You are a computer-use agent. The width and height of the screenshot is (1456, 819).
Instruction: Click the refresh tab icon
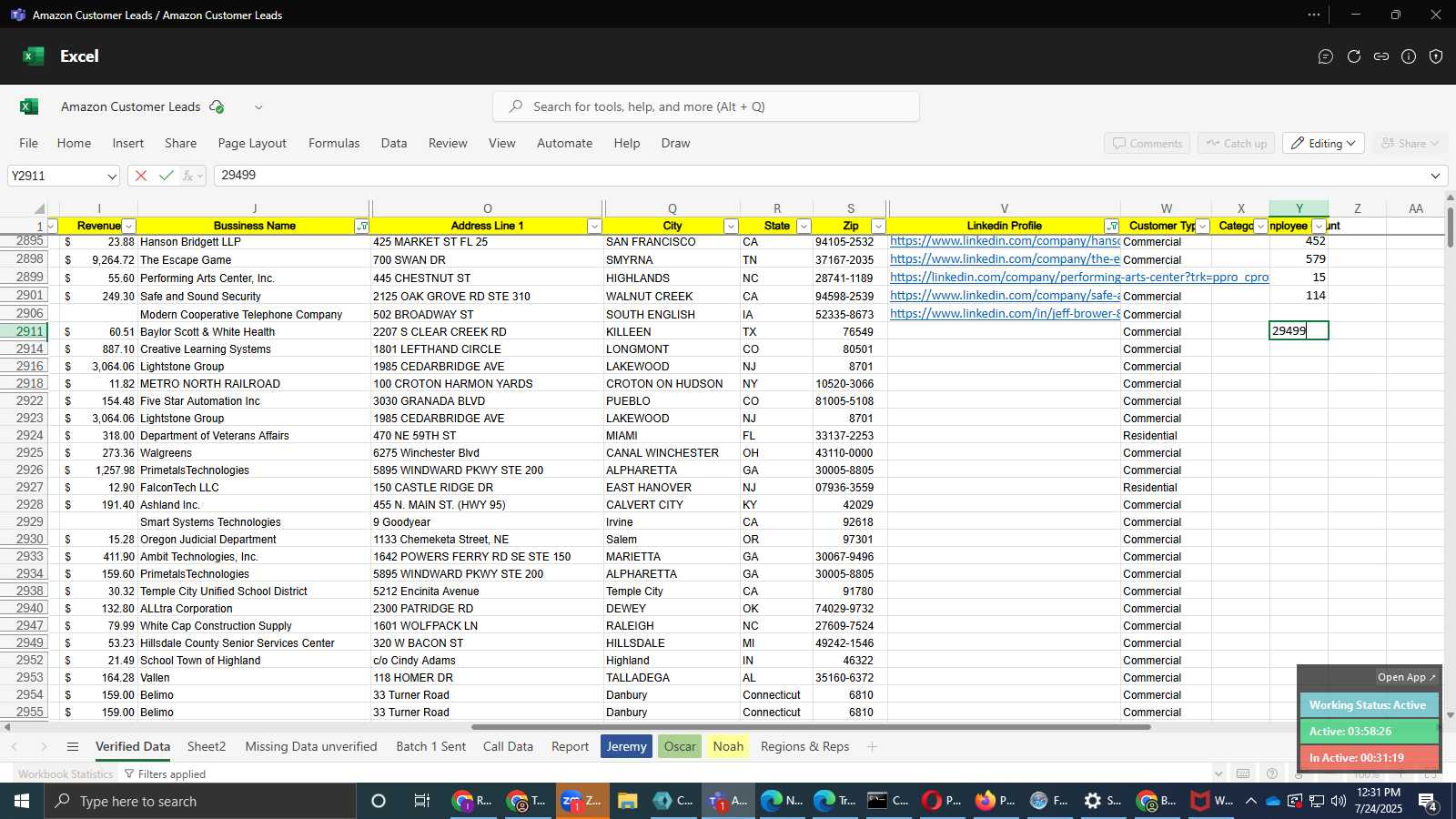(x=1354, y=56)
